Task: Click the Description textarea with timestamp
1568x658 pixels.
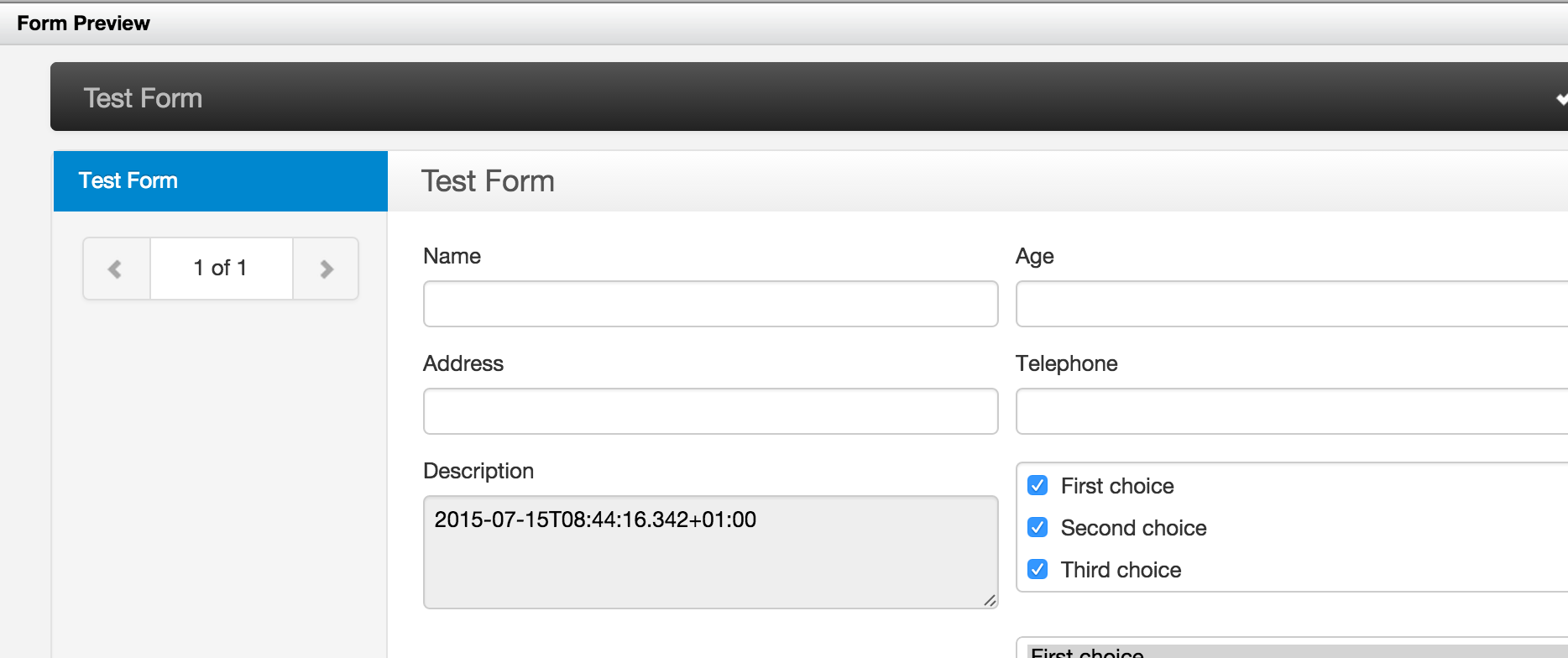Action: [710, 552]
